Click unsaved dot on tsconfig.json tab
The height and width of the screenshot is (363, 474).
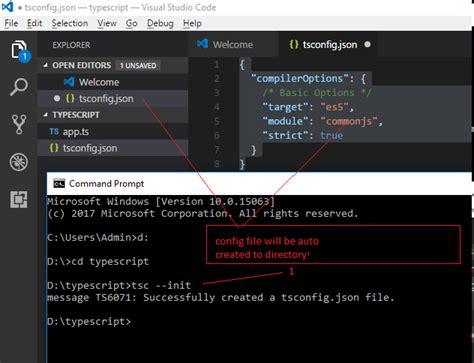(367, 44)
